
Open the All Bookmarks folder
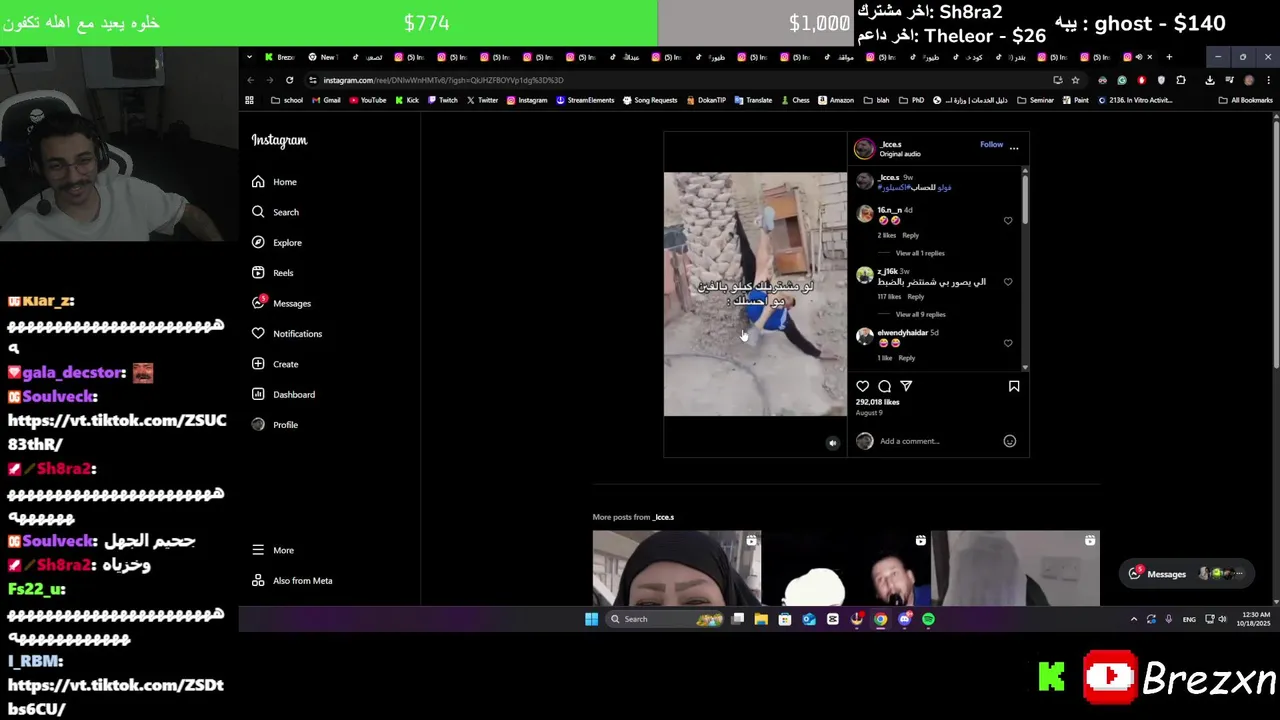1245,100
